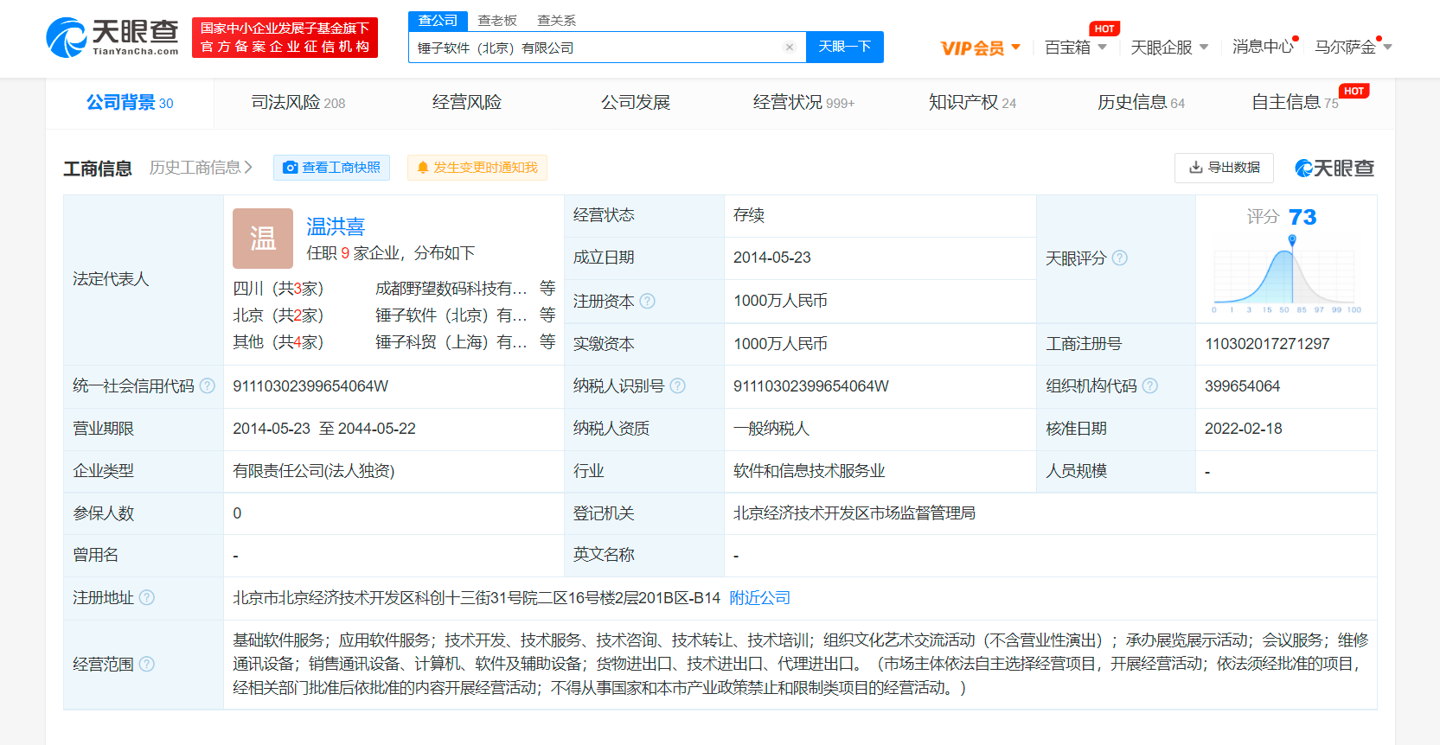Click the 其他（共4家）region entry
Screen dimensions: 1440x745
click(x=279, y=342)
